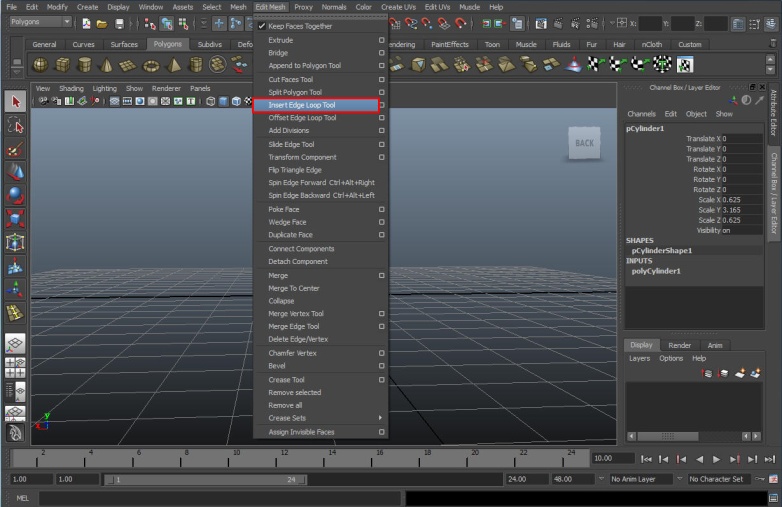Create a polygon cube from shelf
782x507 pixels.
pyautogui.click(x=62, y=65)
